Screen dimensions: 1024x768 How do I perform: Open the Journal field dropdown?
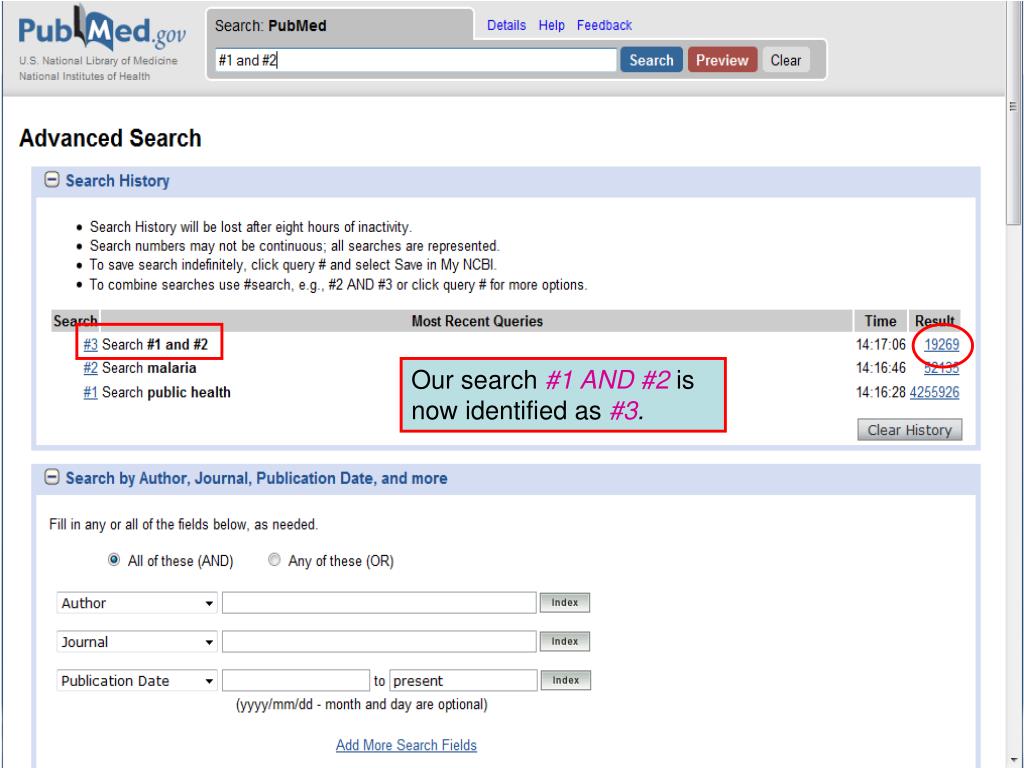137,642
